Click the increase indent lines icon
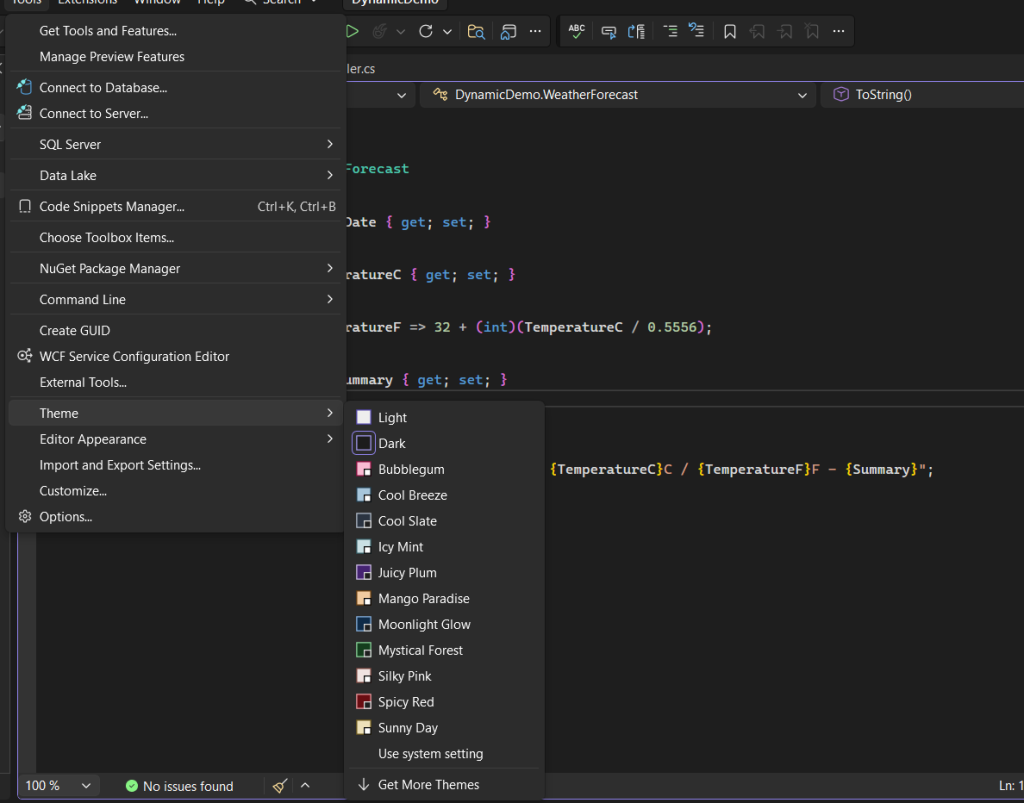This screenshot has width=1024, height=803. pos(670,31)
